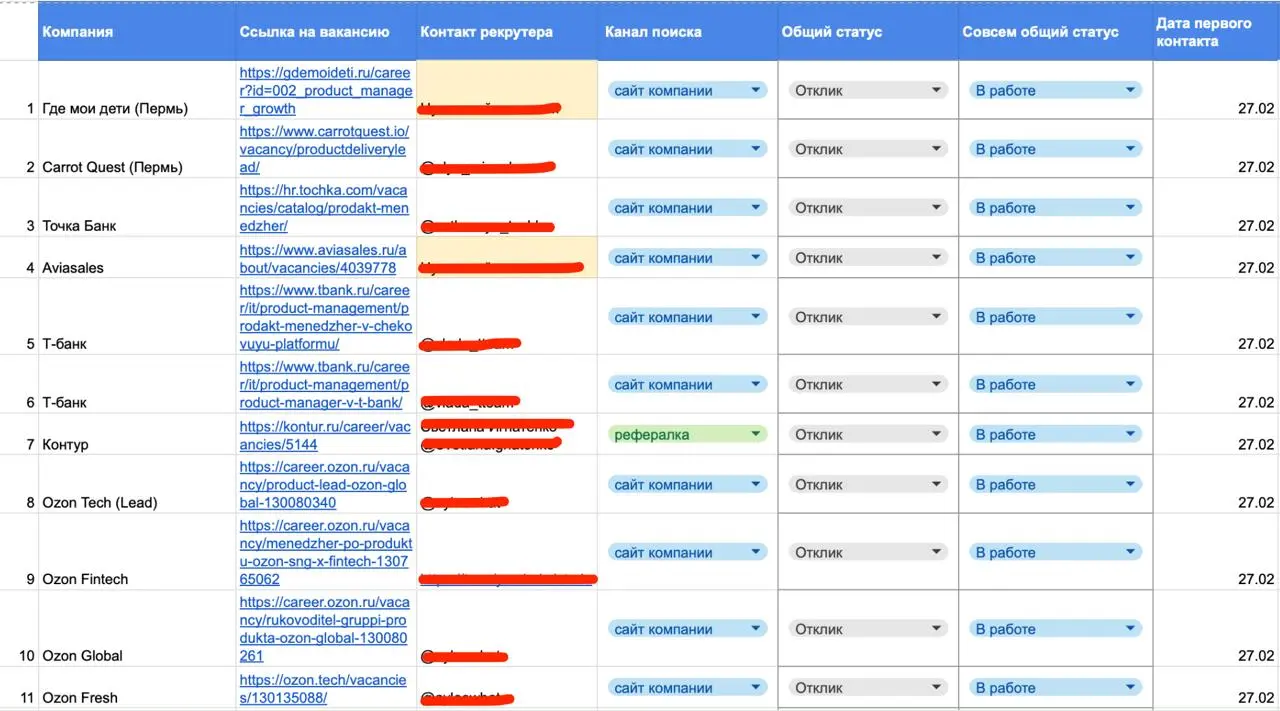Open 'Отклик' status dropdown for Carrot Quest

click(867, 149)
